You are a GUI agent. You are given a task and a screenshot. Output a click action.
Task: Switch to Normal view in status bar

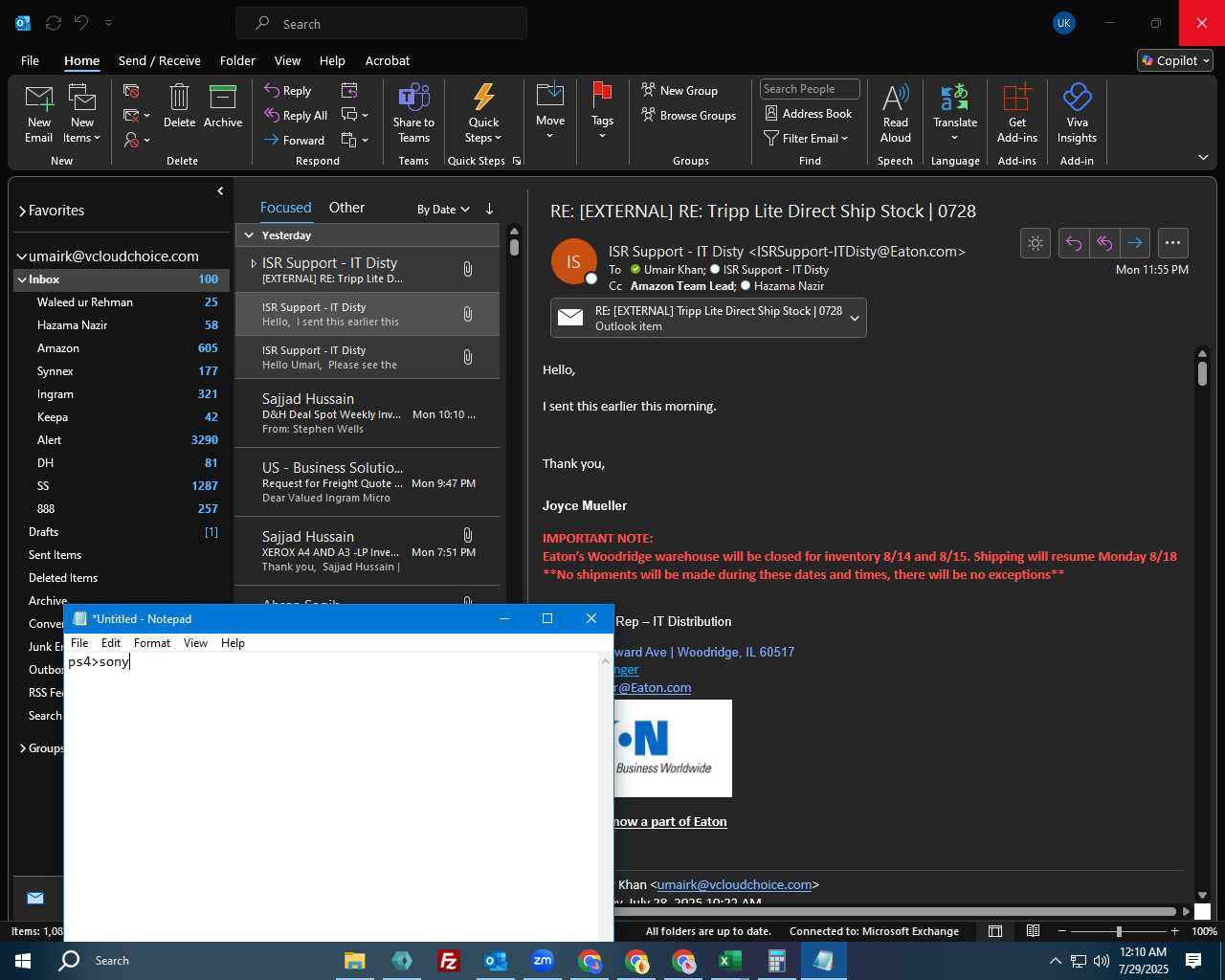coord(995,931)
